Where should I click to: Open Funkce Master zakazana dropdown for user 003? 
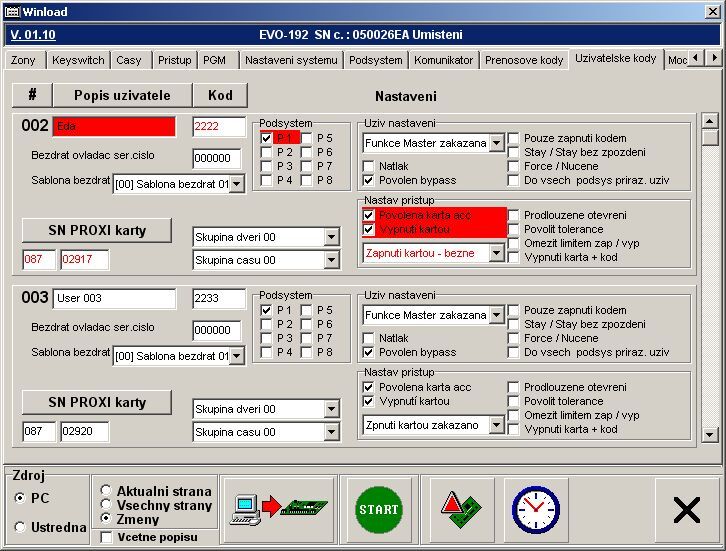(x=496, y=315)
